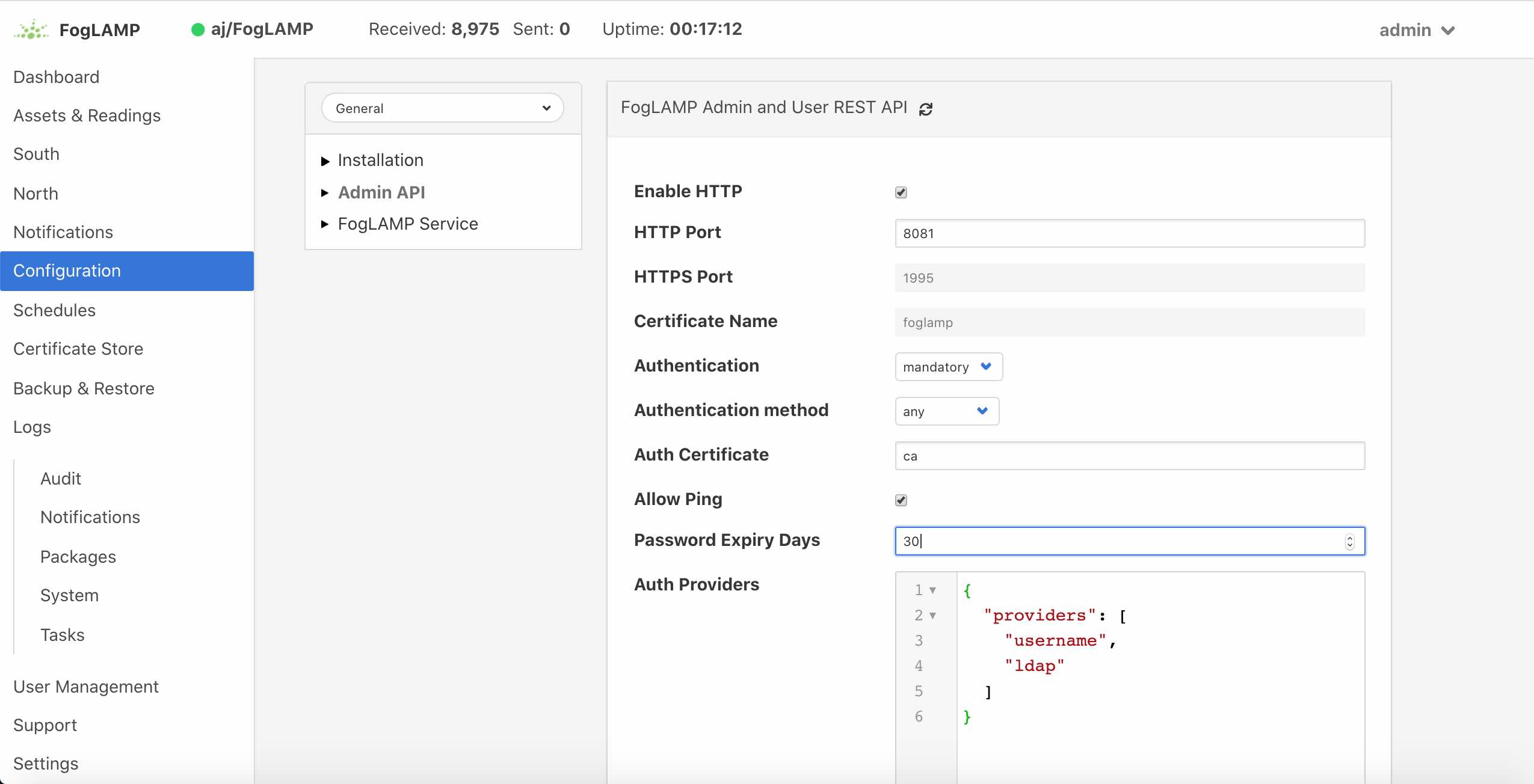Disable mandatory Authentication setting

coord(943,366)
